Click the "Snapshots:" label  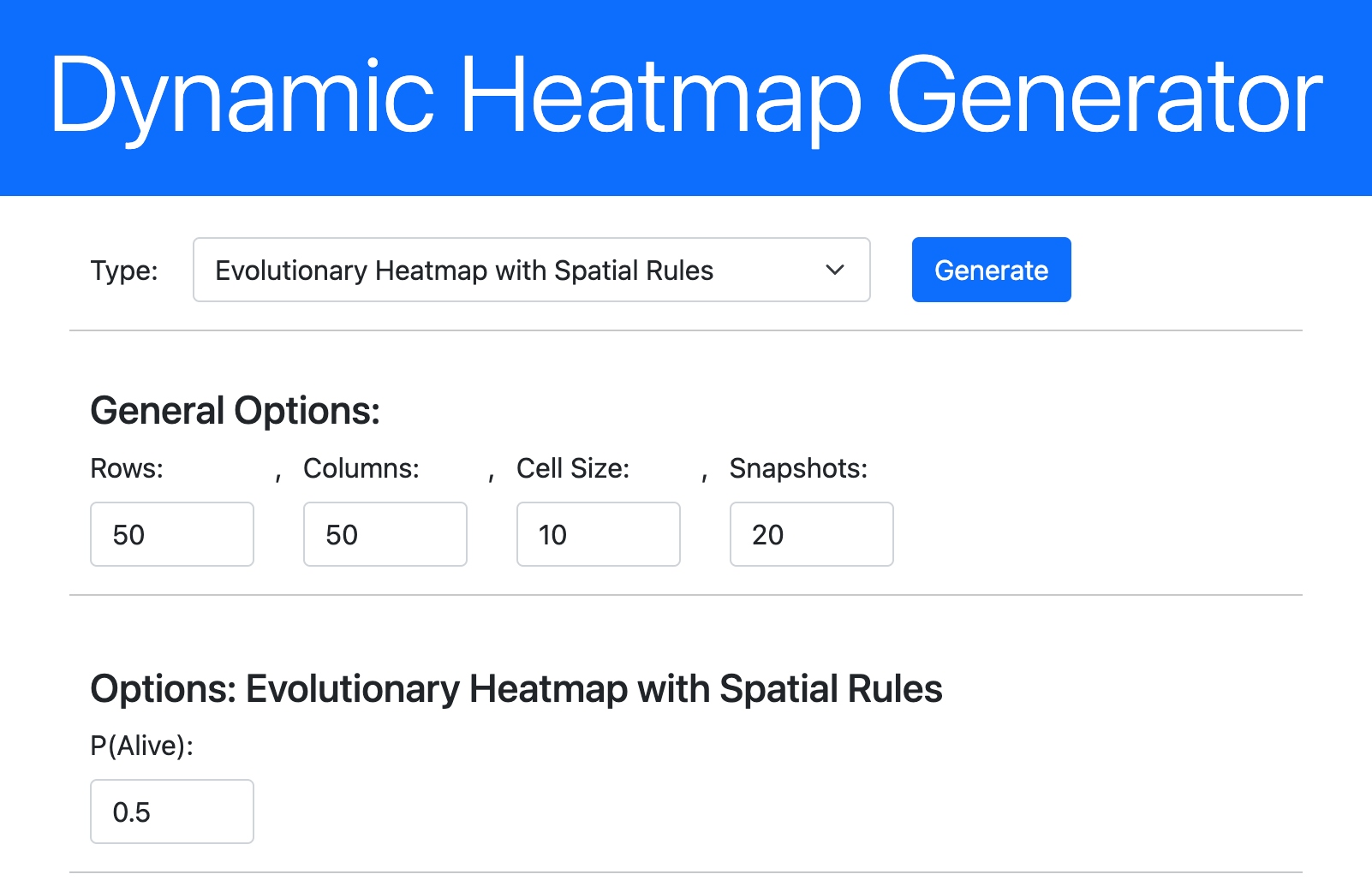pos(798,468)
